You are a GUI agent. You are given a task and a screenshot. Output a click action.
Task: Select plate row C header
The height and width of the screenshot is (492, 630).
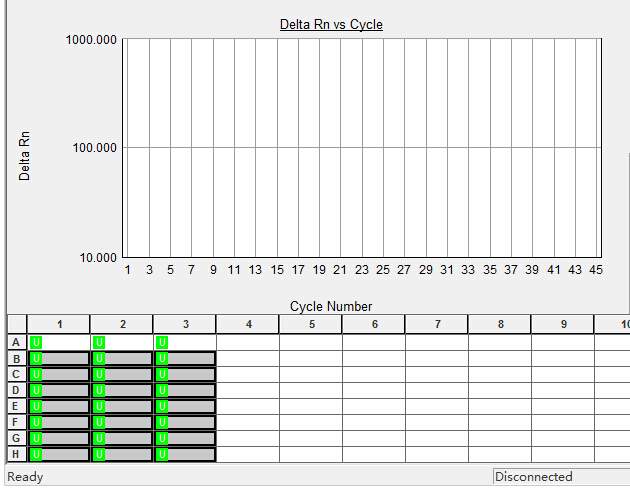pos(17,374)
